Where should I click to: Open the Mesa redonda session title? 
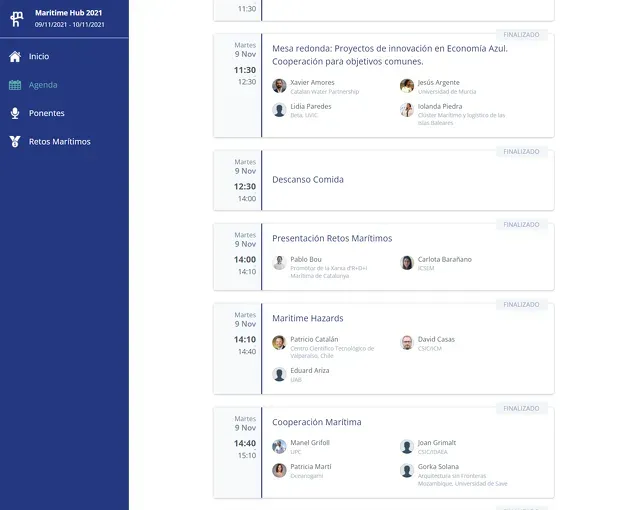390,55
